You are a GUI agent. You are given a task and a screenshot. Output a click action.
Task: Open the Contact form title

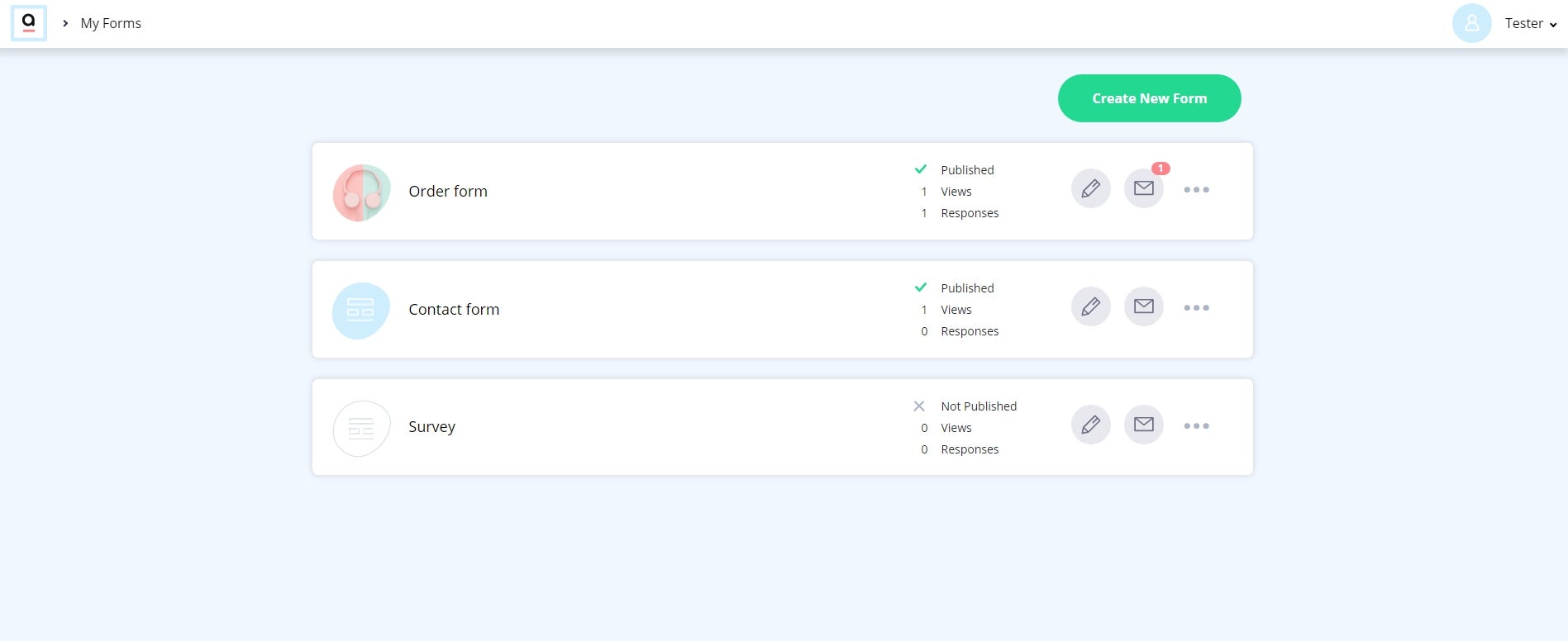coord(454,309)
